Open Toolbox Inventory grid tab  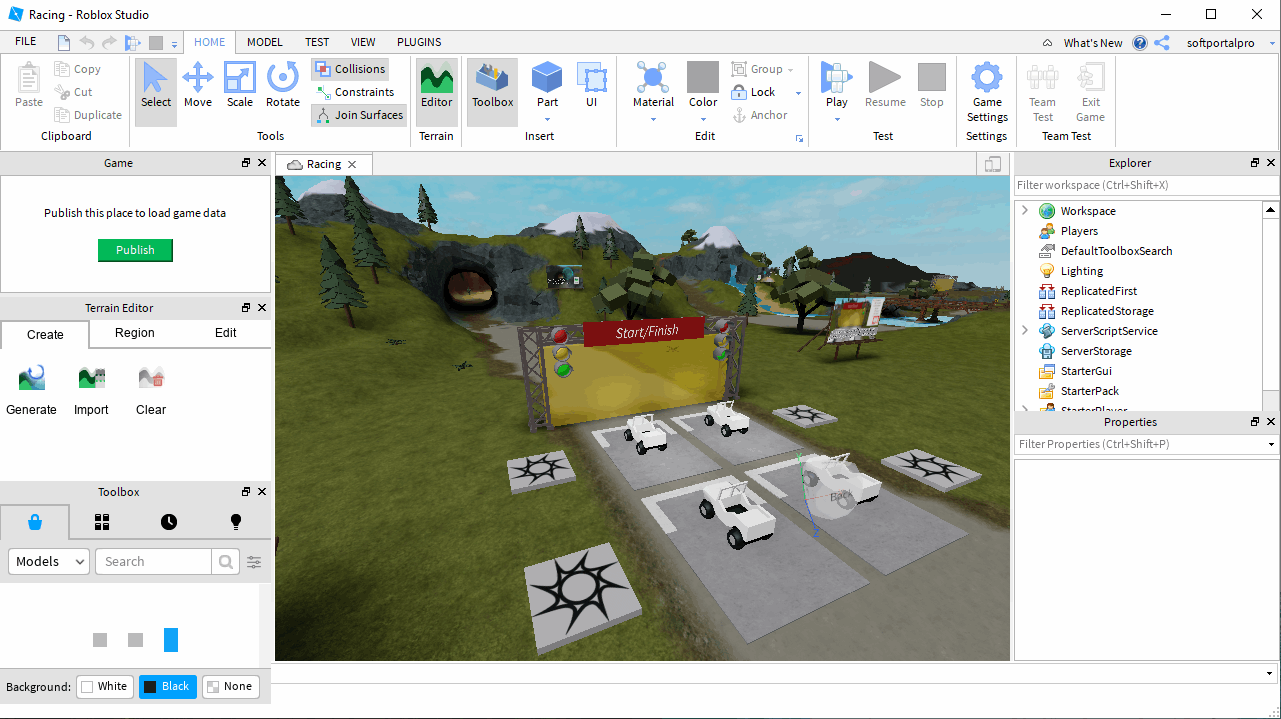(102, 522)
